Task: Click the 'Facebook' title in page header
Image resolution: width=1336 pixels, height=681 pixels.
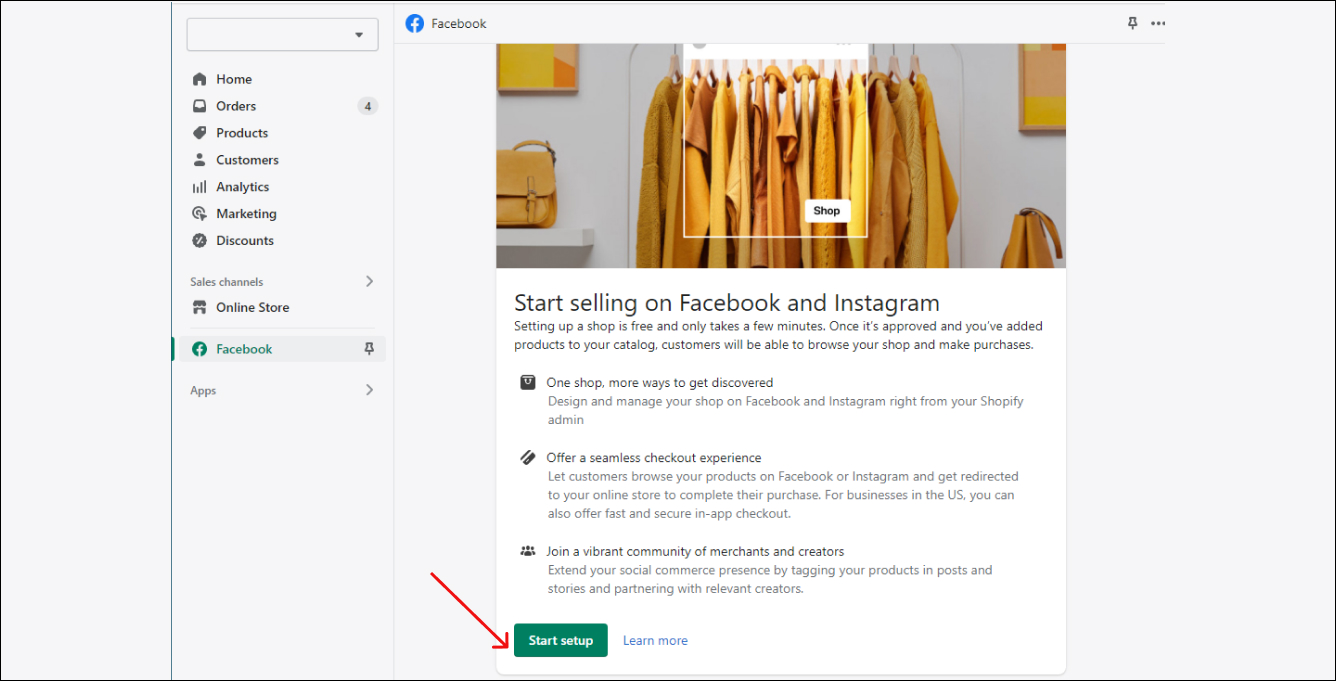Action: point(459,23)
